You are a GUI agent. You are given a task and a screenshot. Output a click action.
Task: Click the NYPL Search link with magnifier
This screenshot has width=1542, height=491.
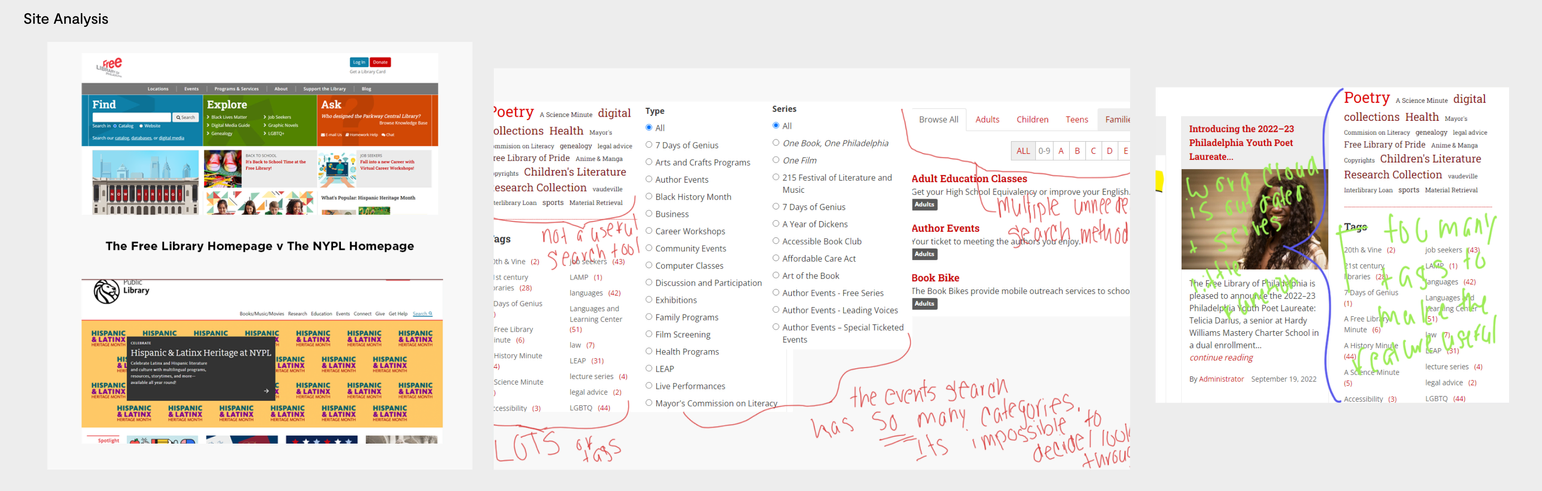click(423, 314)
